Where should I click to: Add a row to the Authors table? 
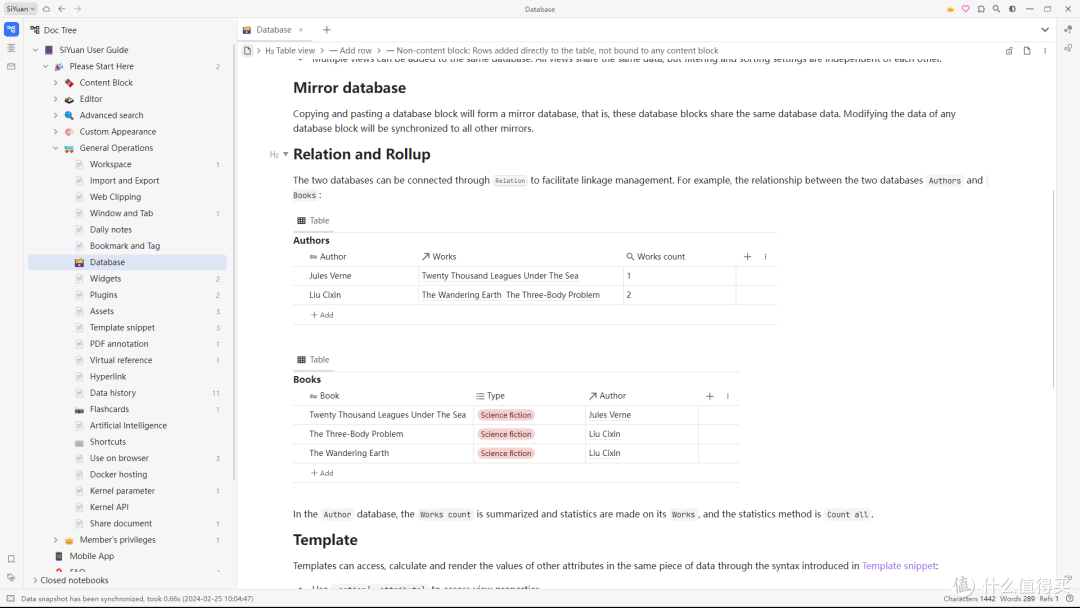tap(322, 315)
